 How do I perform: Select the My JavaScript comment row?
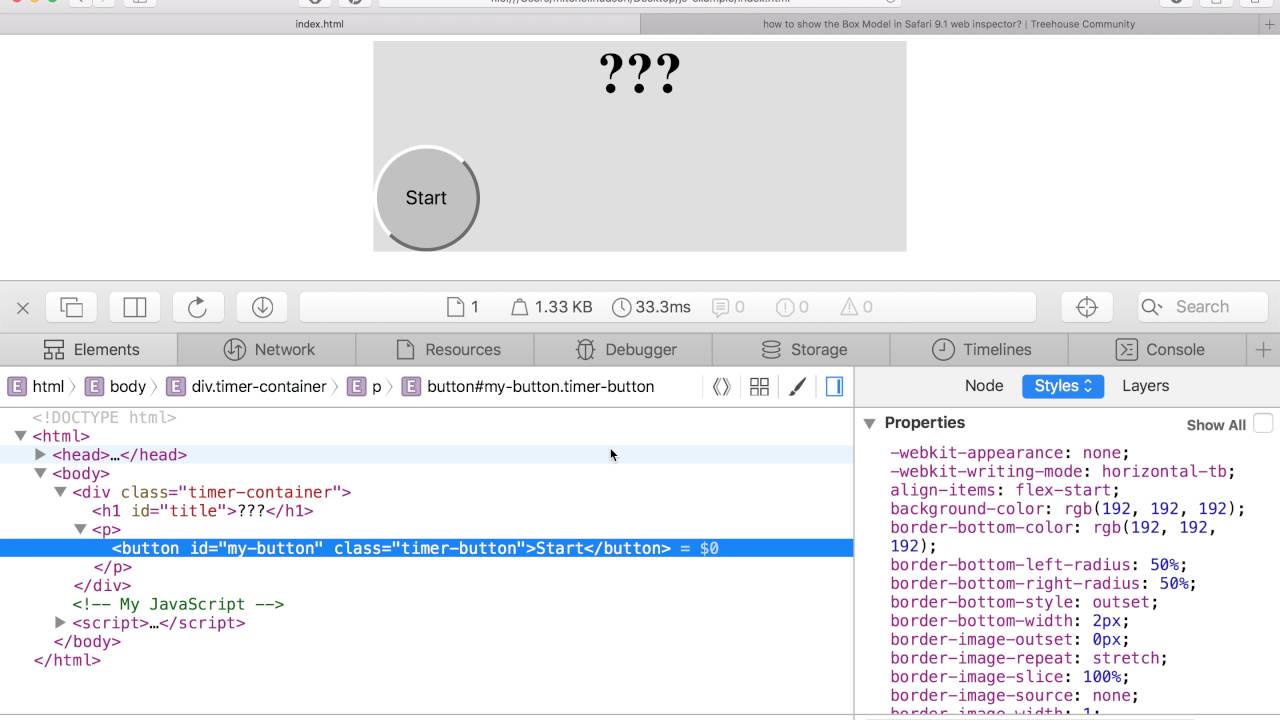(178, 604)
